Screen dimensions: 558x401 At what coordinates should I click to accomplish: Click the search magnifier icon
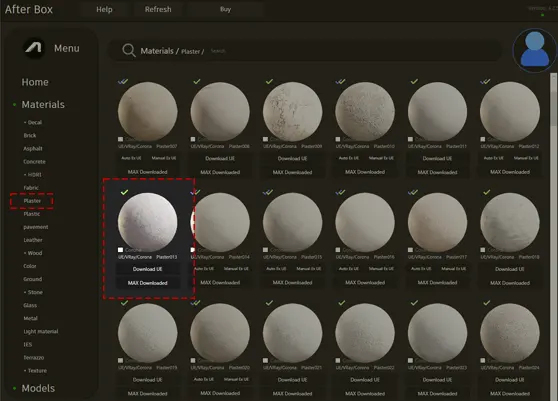tap(128, 51)
